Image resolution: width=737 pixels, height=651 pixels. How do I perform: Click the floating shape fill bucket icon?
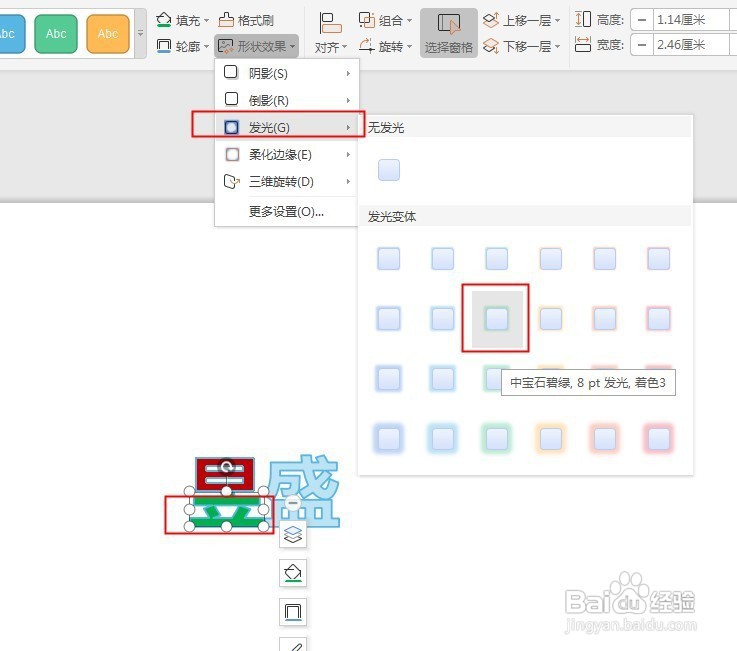tap(293, 573)
